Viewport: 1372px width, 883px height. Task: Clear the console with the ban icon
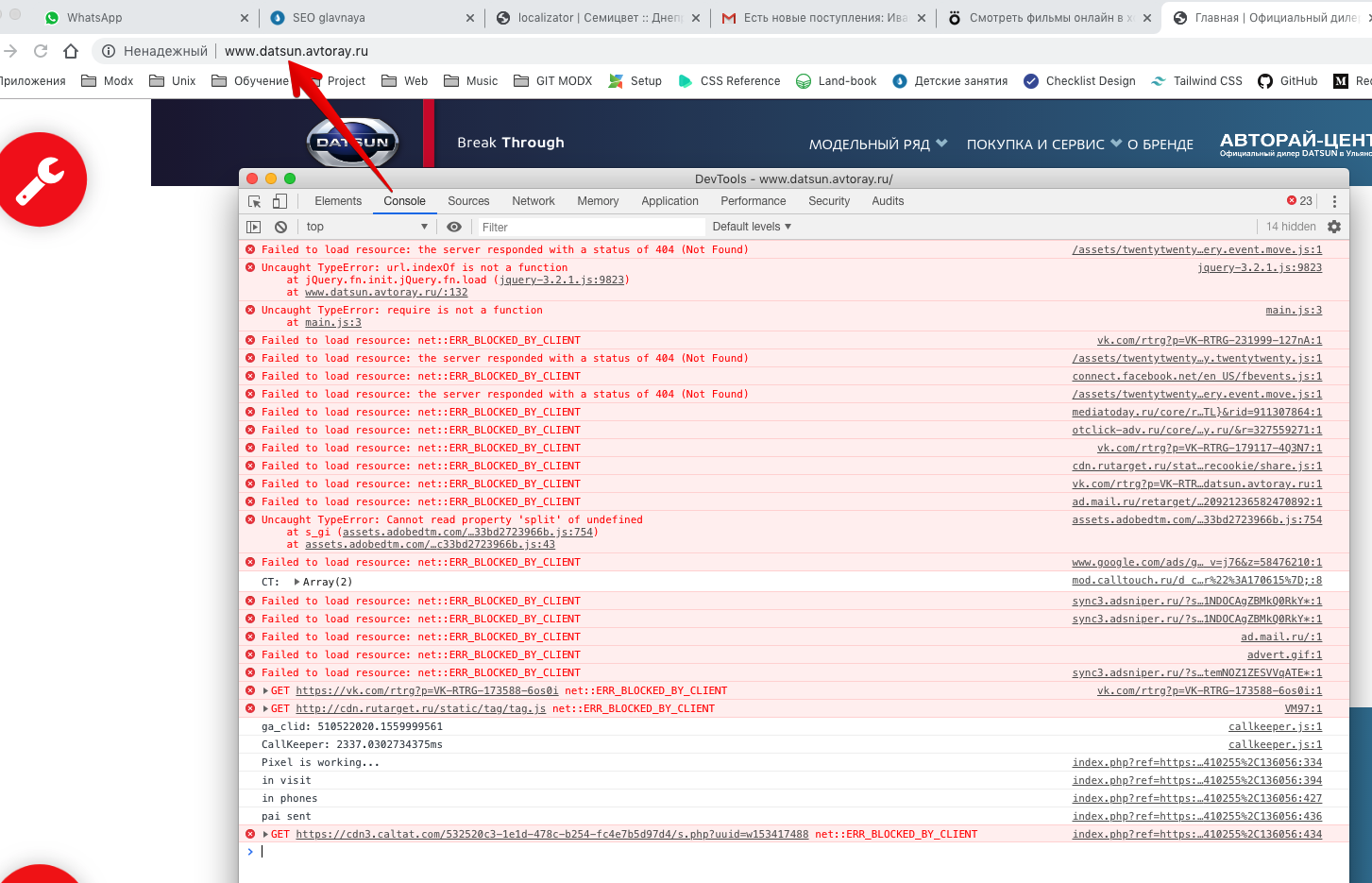pyautogui.click(x=280, y=227)
